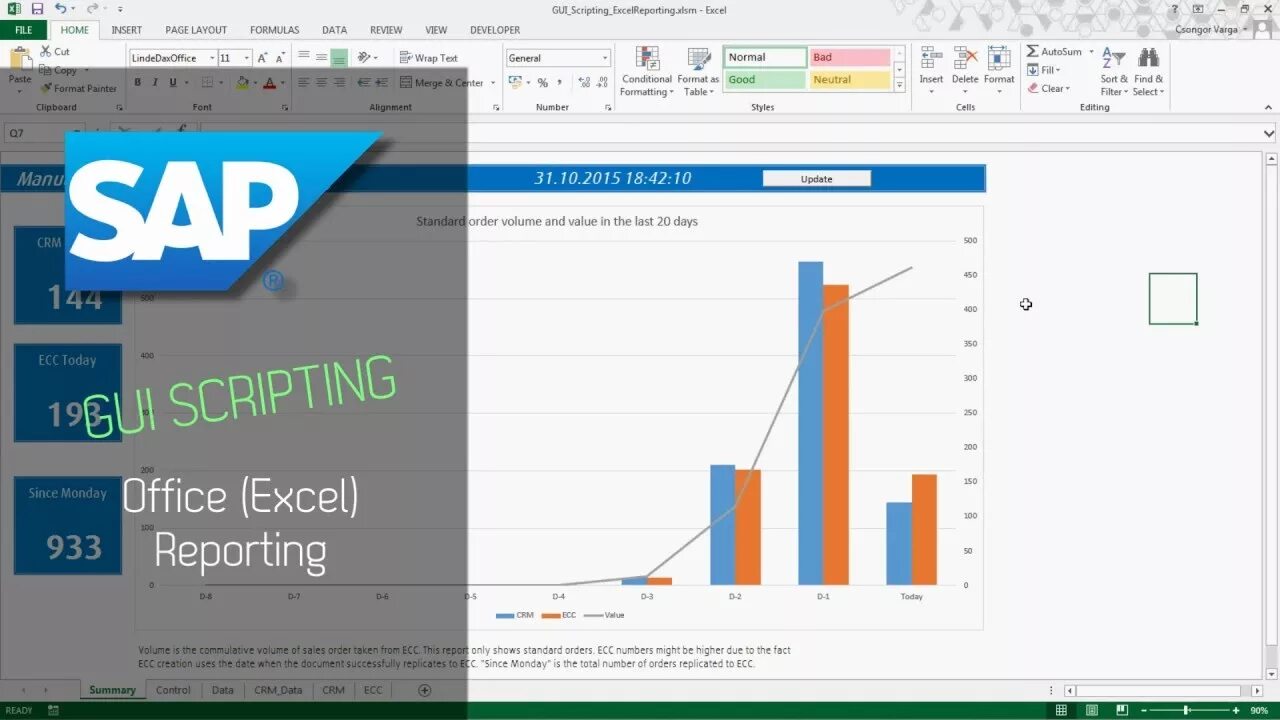This screenshot has width=1280, height=720.
Task: Switch to the PAGE LAYOUT ribbon tab
Action: [x=196, y=30]
